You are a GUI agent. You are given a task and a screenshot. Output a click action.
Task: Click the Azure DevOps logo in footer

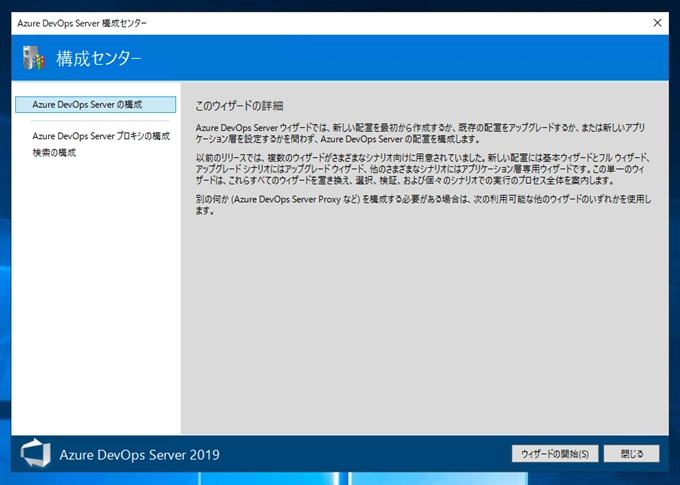[x=36, y=453]
